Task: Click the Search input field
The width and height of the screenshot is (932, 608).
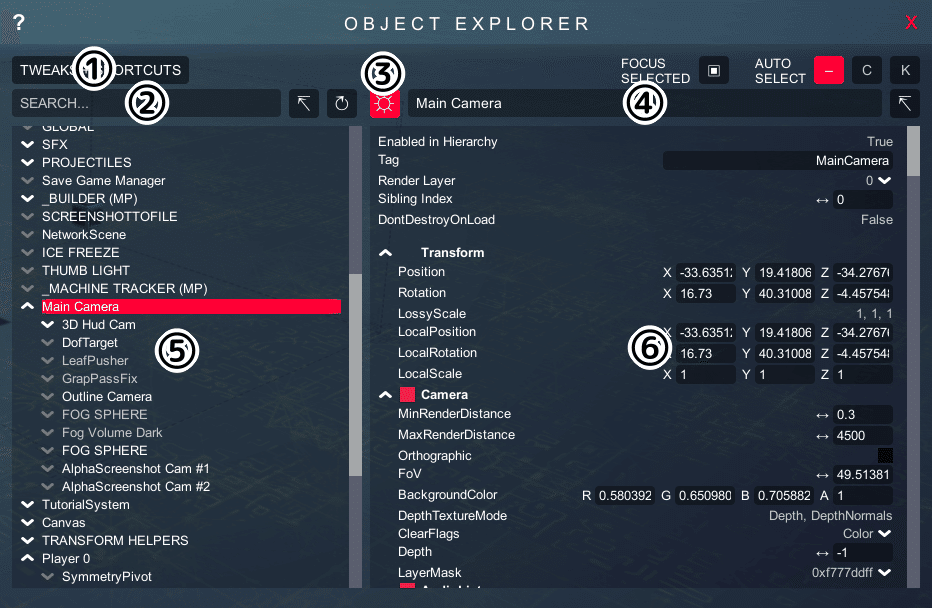Action: point(146,103)
